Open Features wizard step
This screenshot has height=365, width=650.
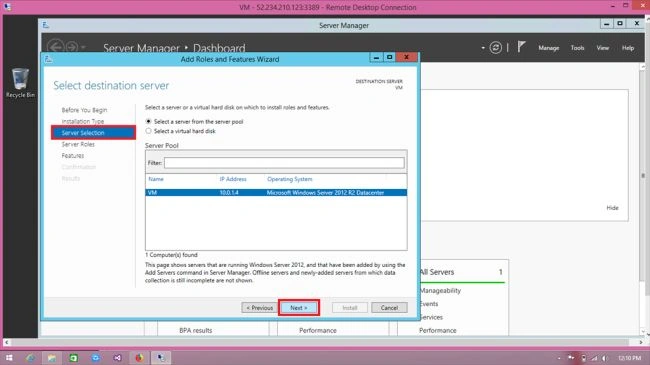coord(73,156)
